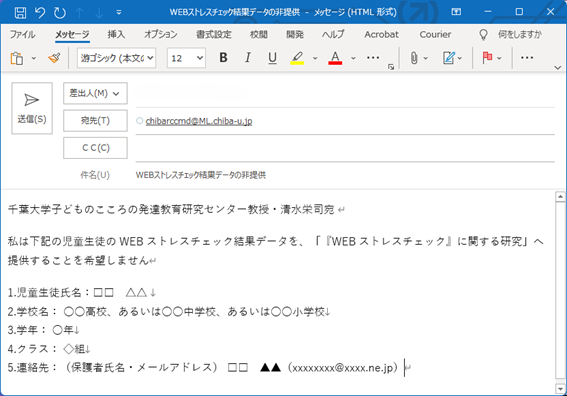Click the 件名 subject field
This screenshot has height=396, width=567.
[345, 175]
